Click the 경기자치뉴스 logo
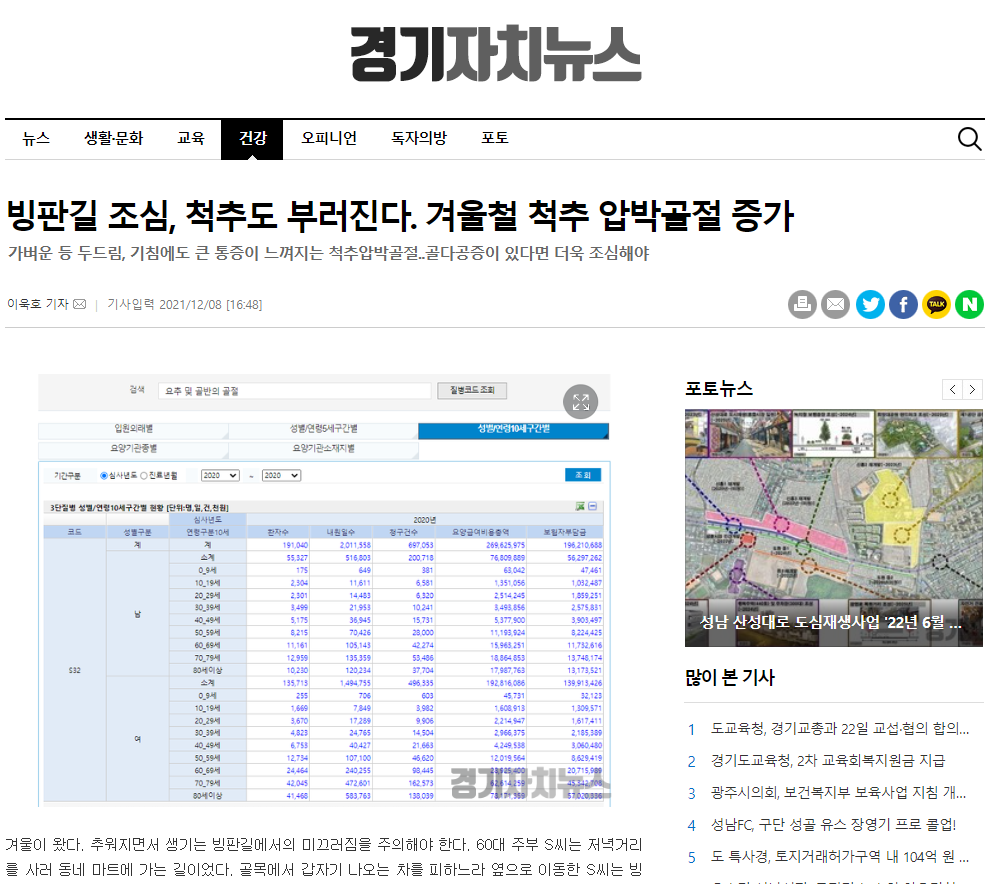This screenshot has height=884, width=1004. pyautogui.click(x=496, y=54)
